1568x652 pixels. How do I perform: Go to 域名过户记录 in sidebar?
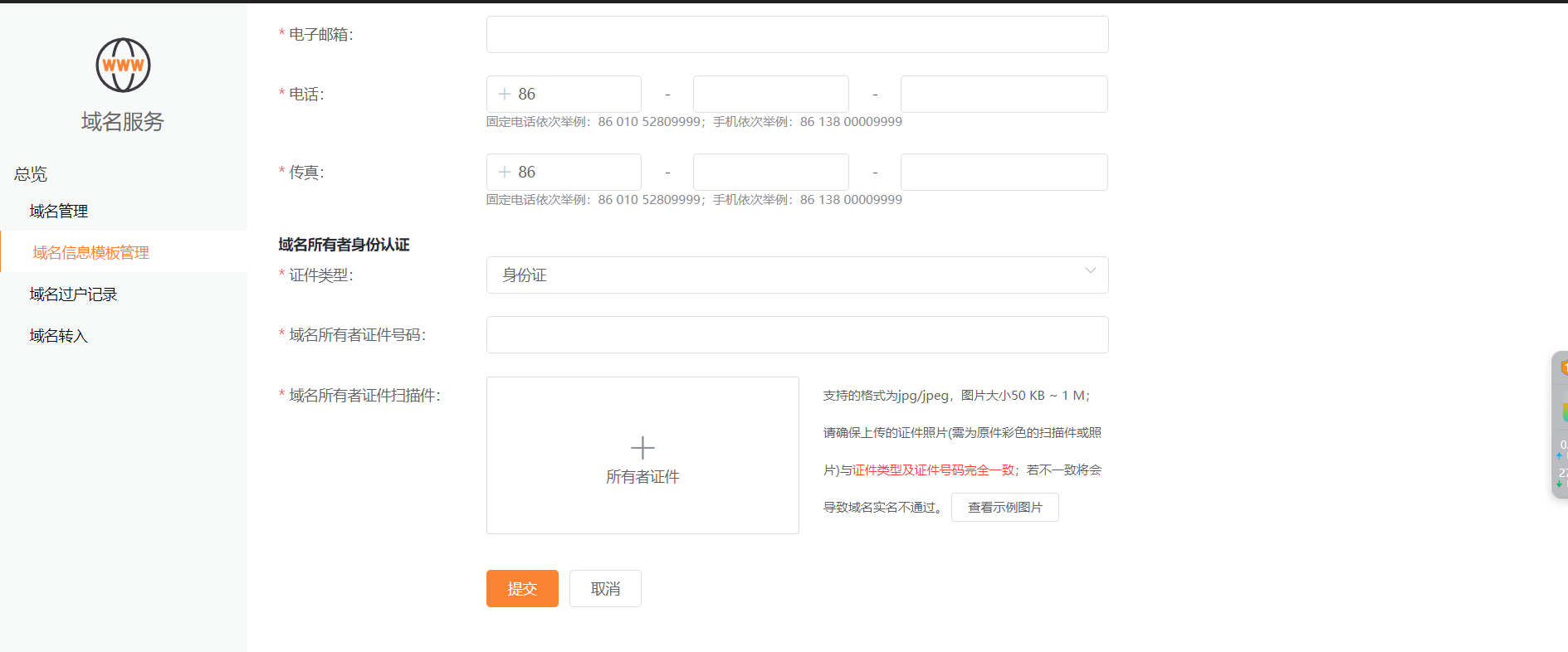coord(73,294)
